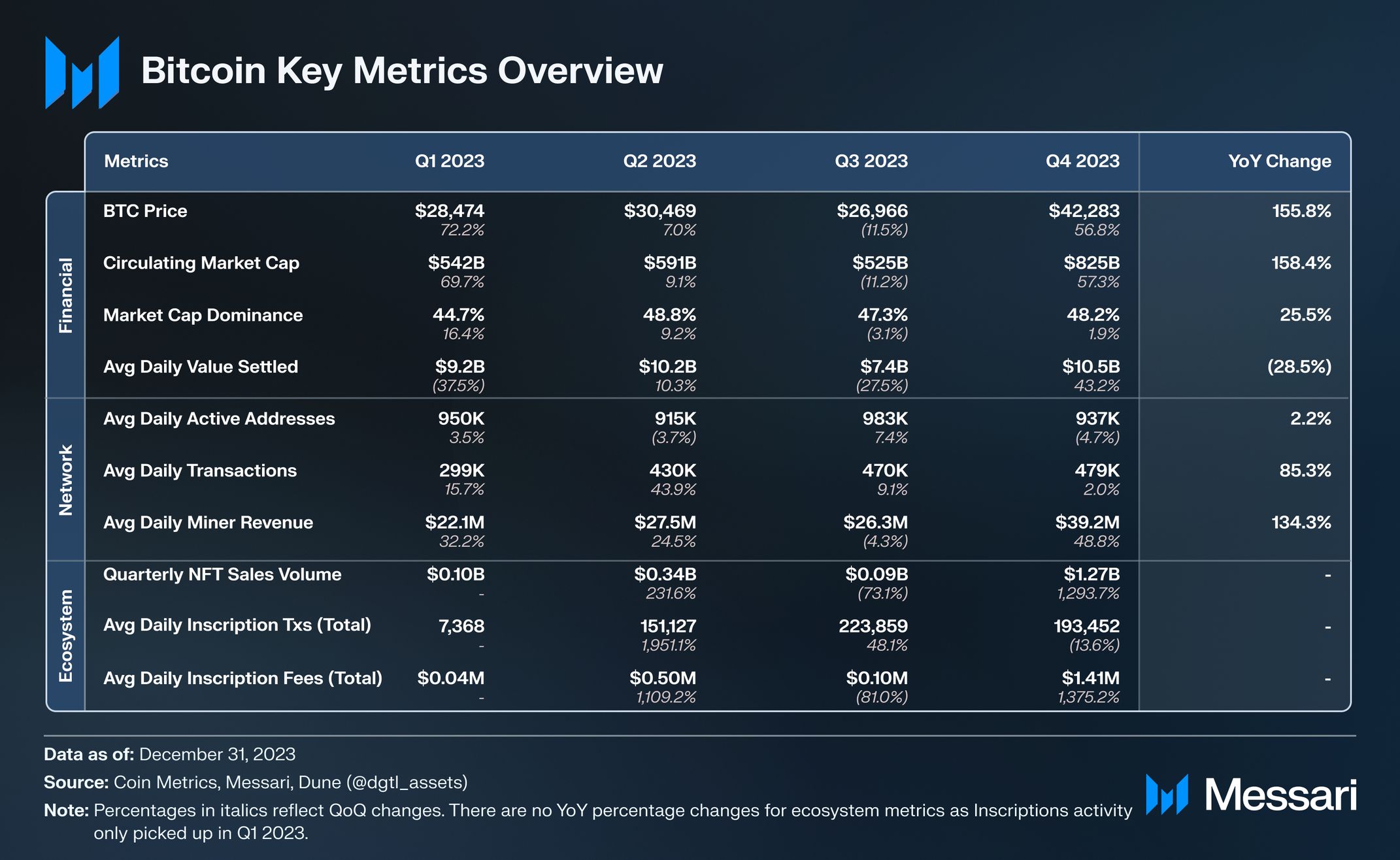
Task: Click the (28.5%) YoY change value
Action: (x=1299, y=367)
